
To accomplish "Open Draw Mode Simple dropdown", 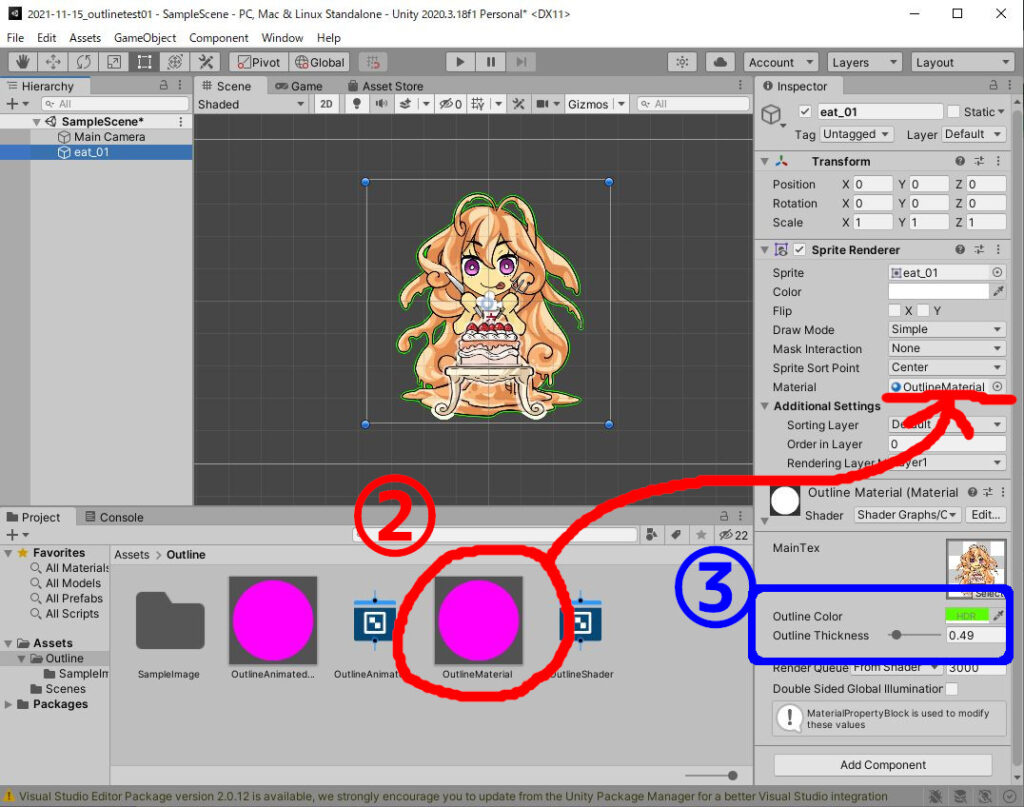I will (947, 330).
